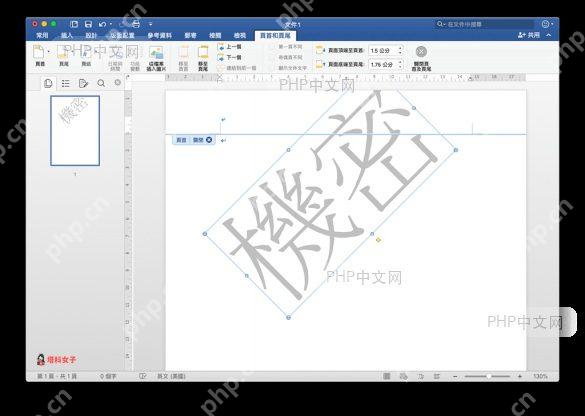Toggle the 顯示文件文字 checkbox
Viewport: 585px width, 416px height.
tap(292, 68)
